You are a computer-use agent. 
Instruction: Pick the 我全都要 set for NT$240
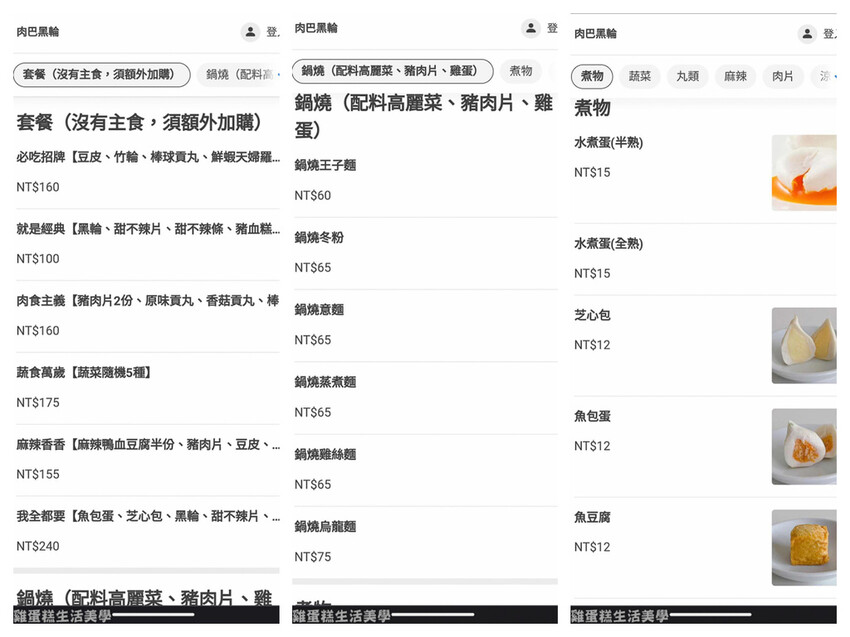tap(147, 531)
